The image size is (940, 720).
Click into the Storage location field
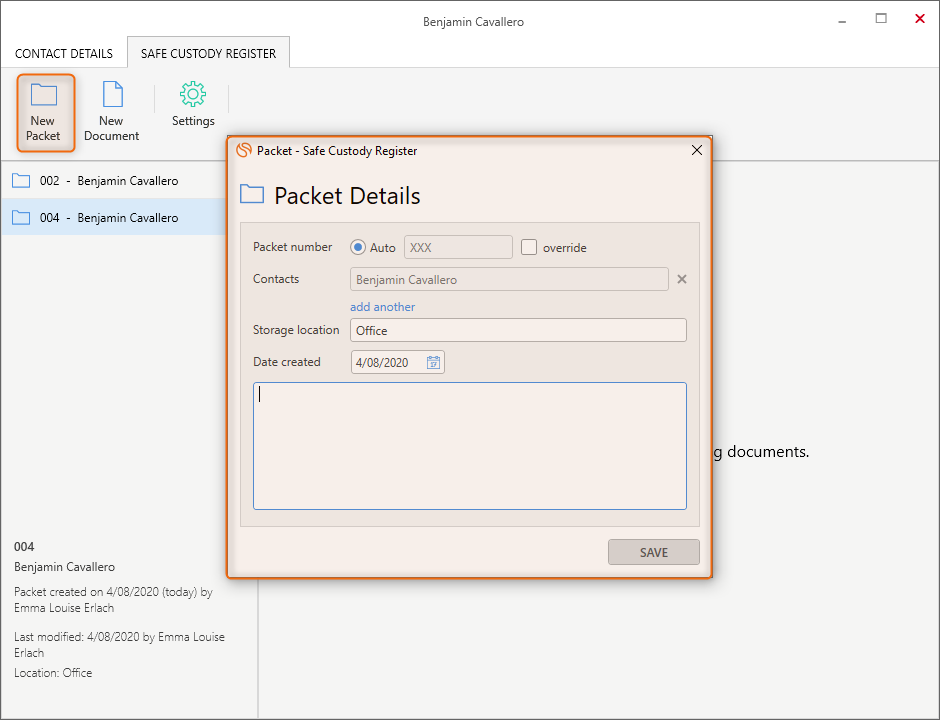pyautogui.click(x=518, y=331)
